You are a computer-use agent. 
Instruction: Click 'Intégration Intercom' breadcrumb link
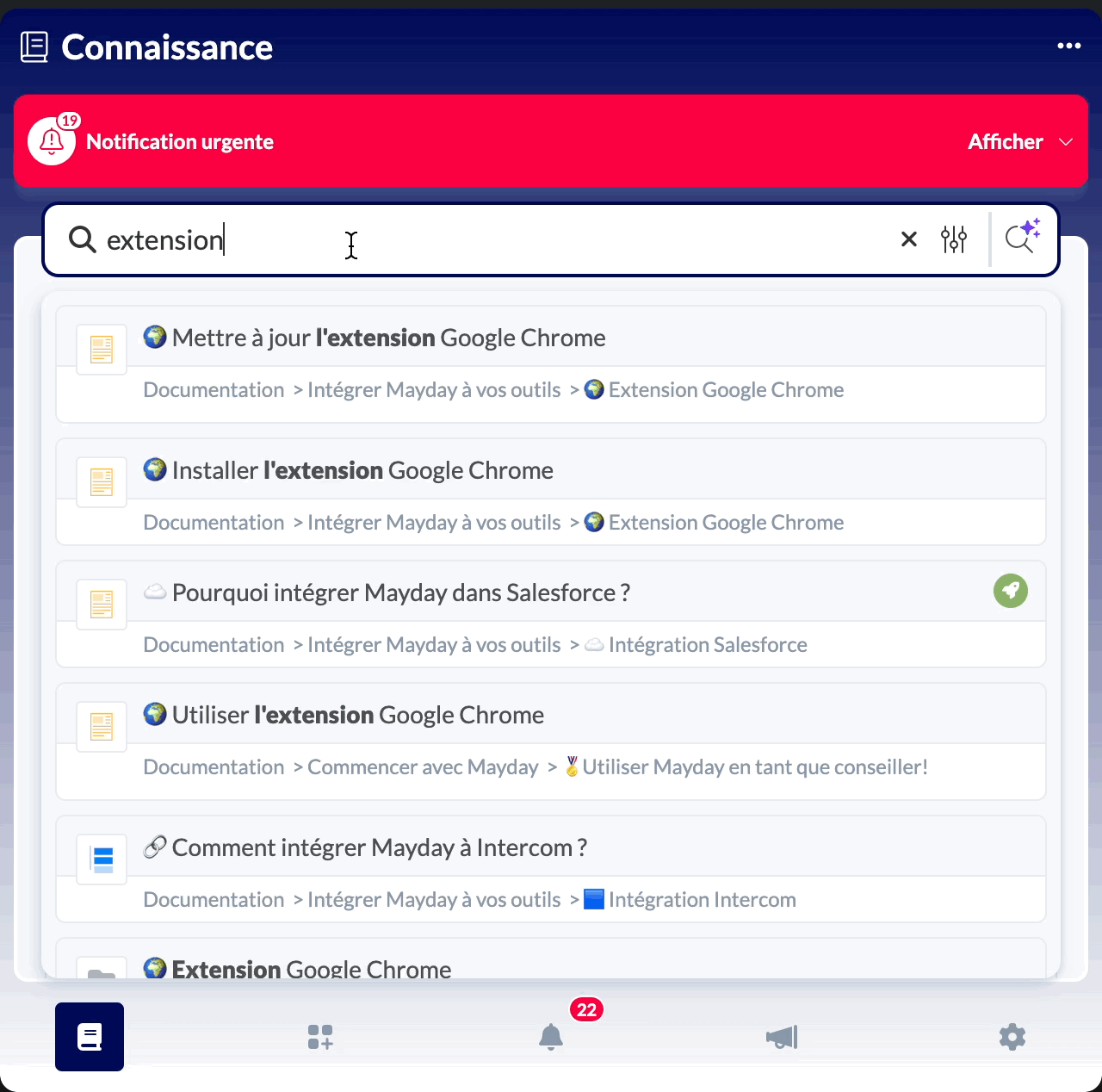coord(702,900)
